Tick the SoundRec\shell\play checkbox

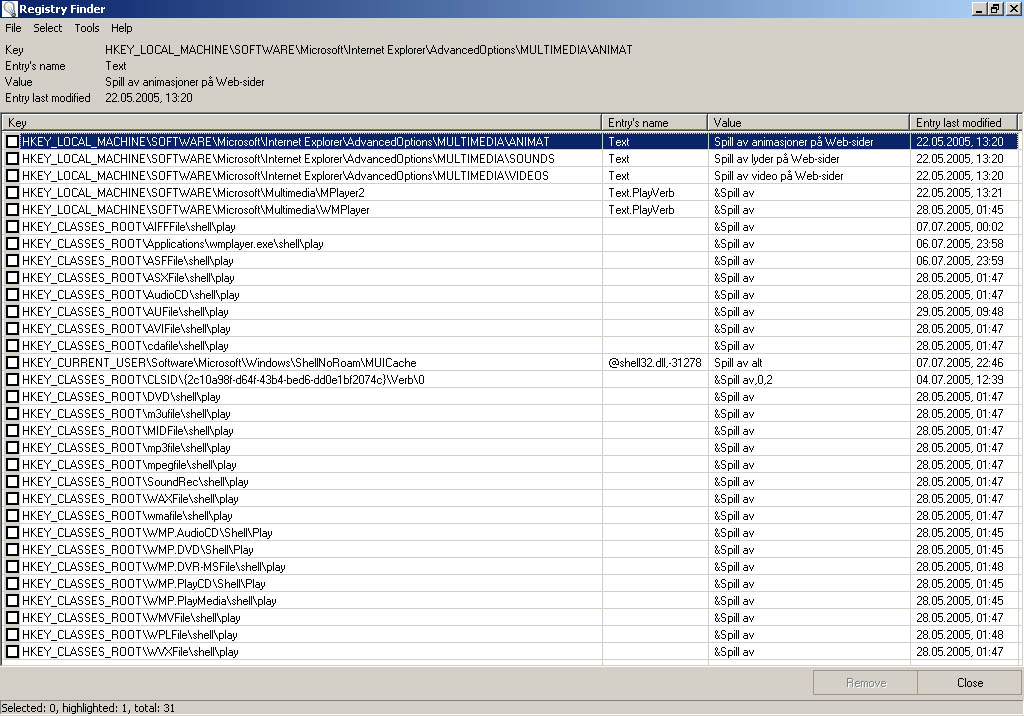click(x=12, y=481)
